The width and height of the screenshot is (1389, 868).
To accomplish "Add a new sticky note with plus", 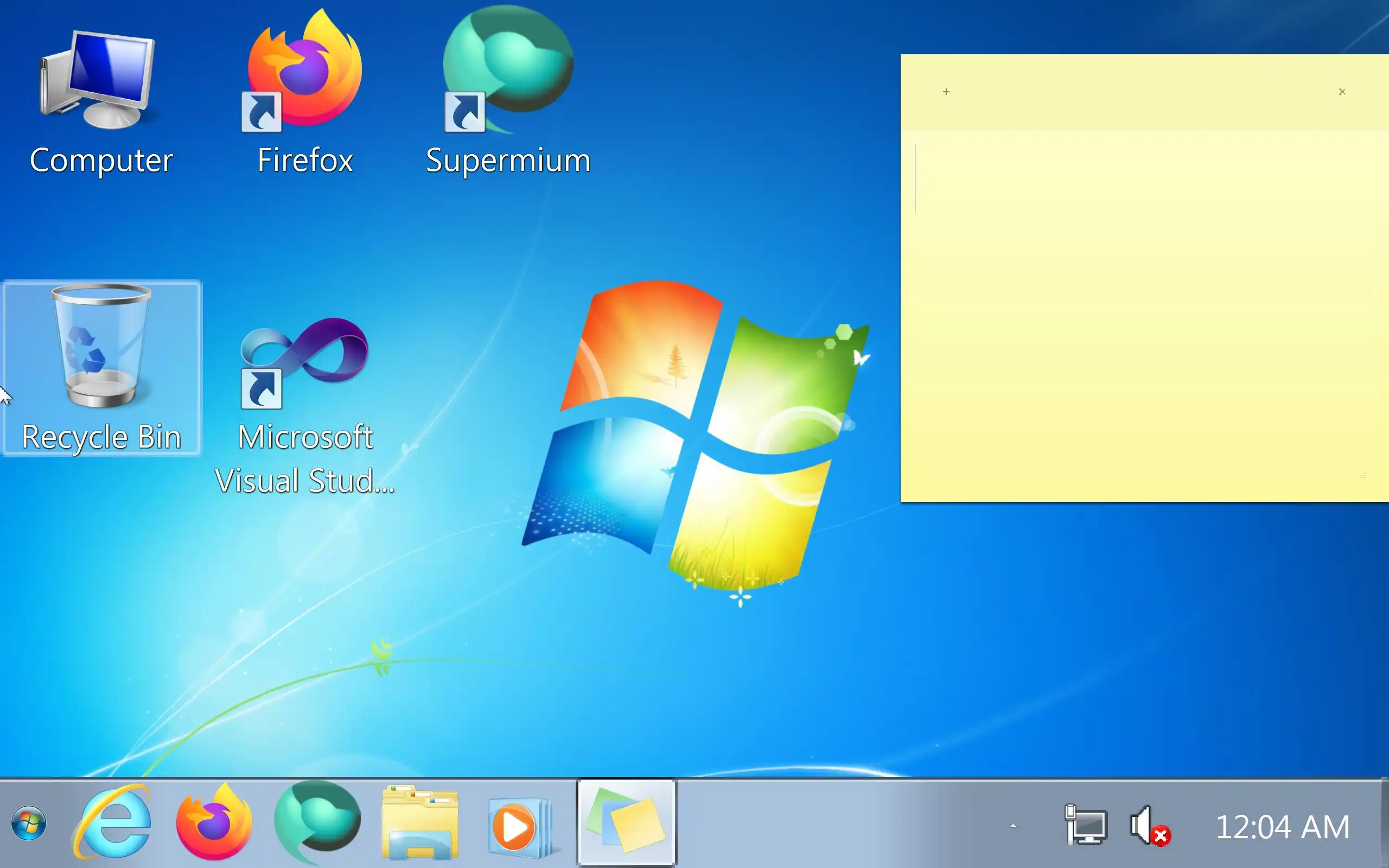I will coord(946,92).
